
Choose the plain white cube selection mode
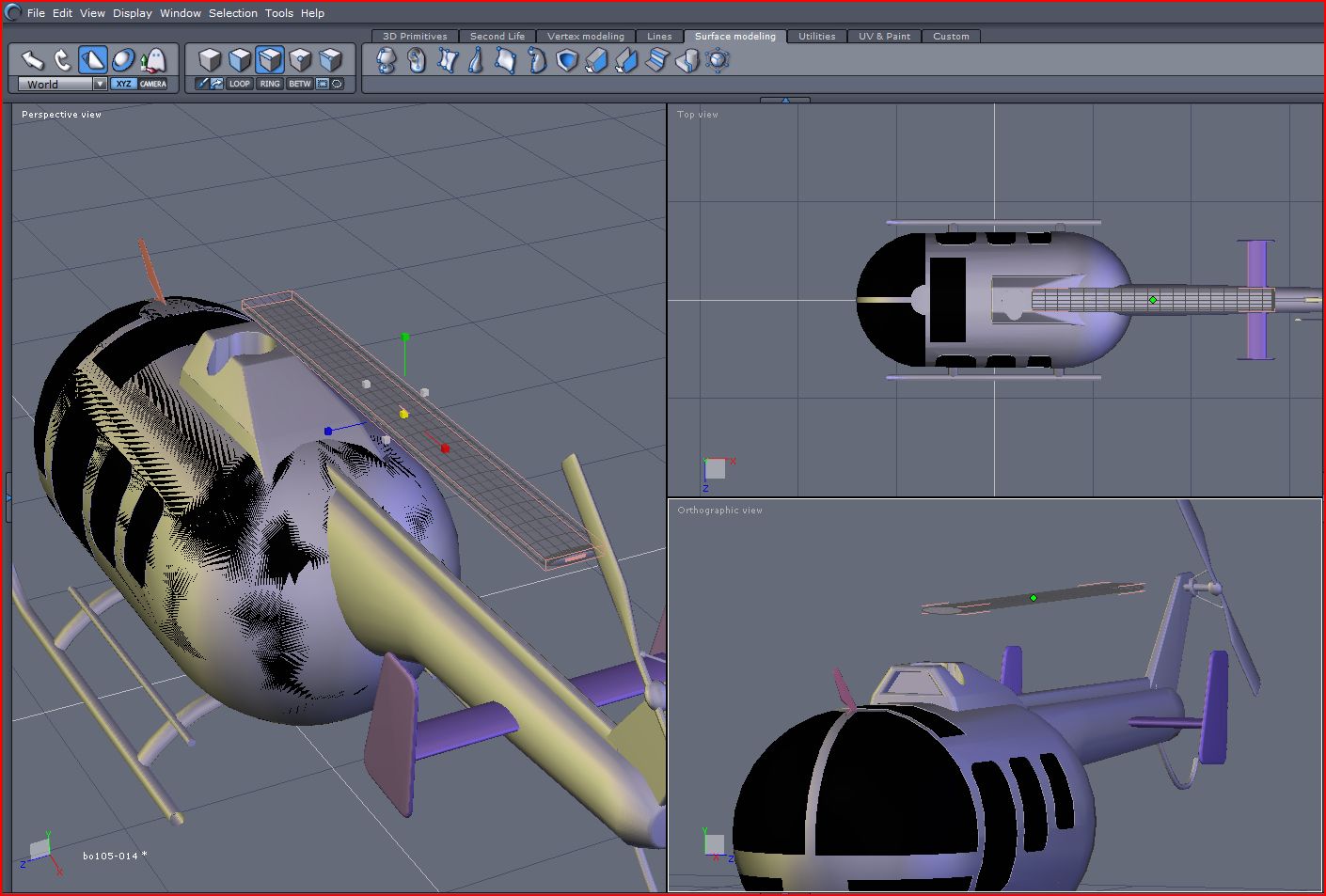point(210,60)
